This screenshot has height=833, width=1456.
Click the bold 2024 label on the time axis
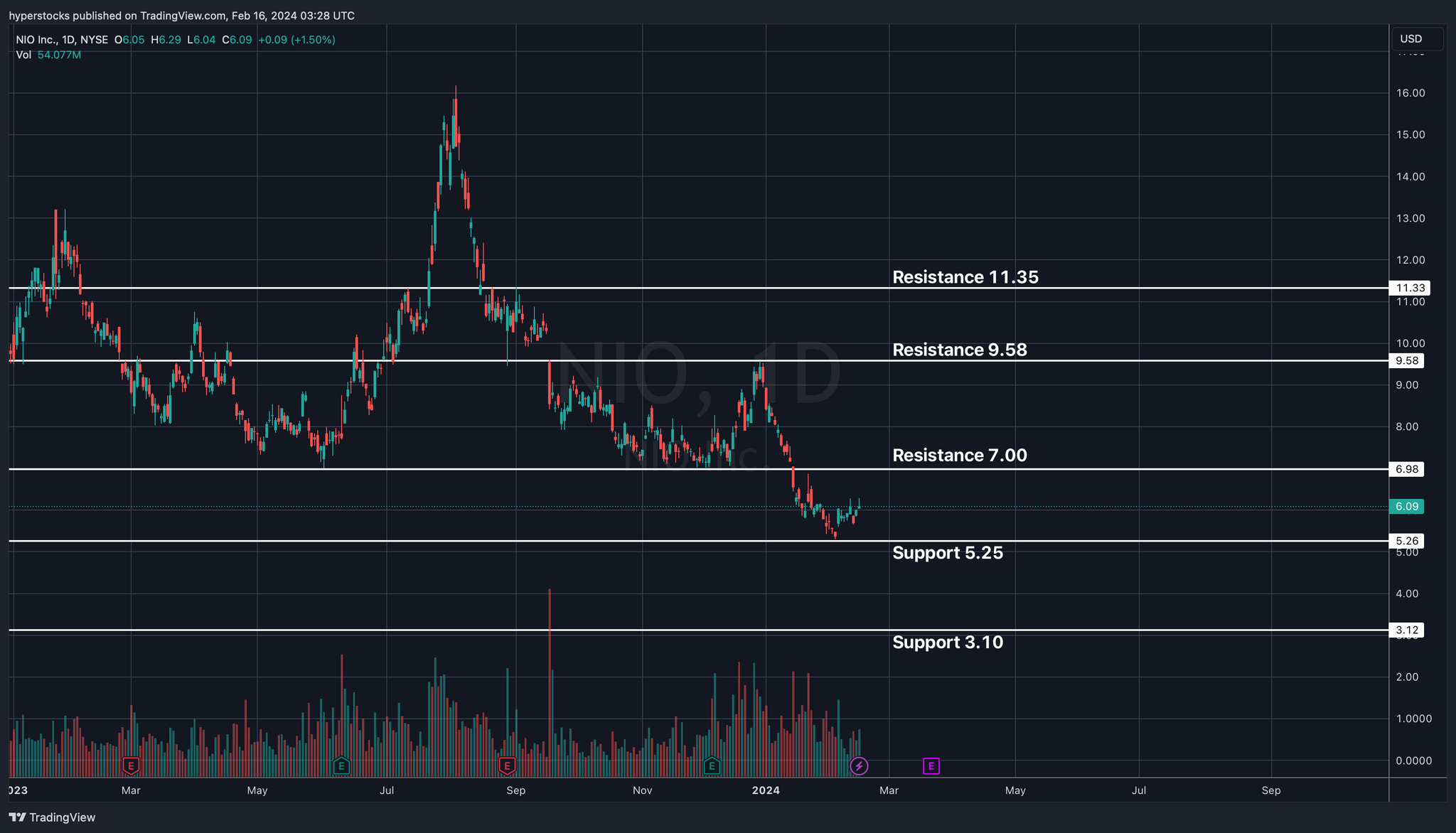click(x=766, y=790)
